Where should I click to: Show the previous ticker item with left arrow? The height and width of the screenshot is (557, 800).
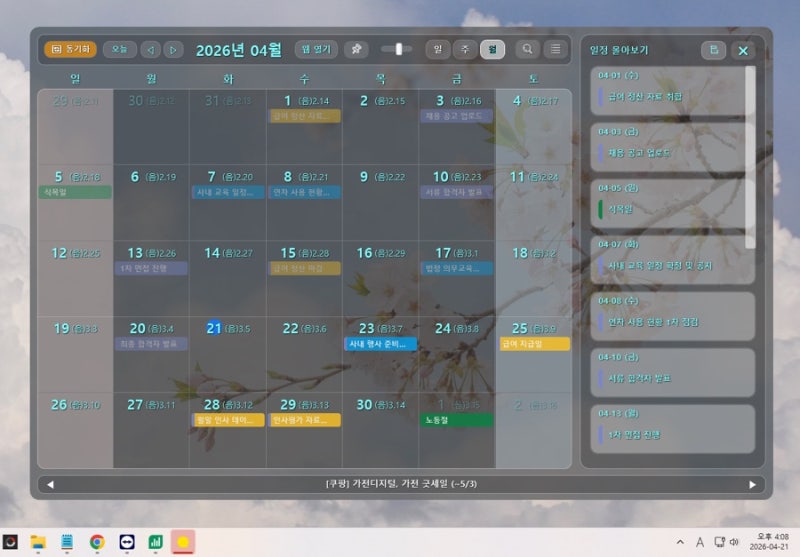50,485
